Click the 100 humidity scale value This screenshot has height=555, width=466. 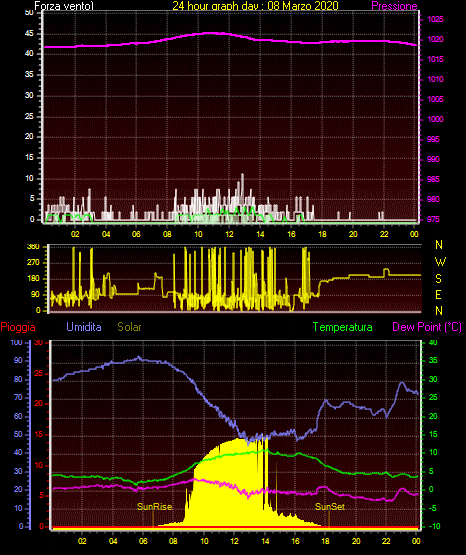click(16, 342)
